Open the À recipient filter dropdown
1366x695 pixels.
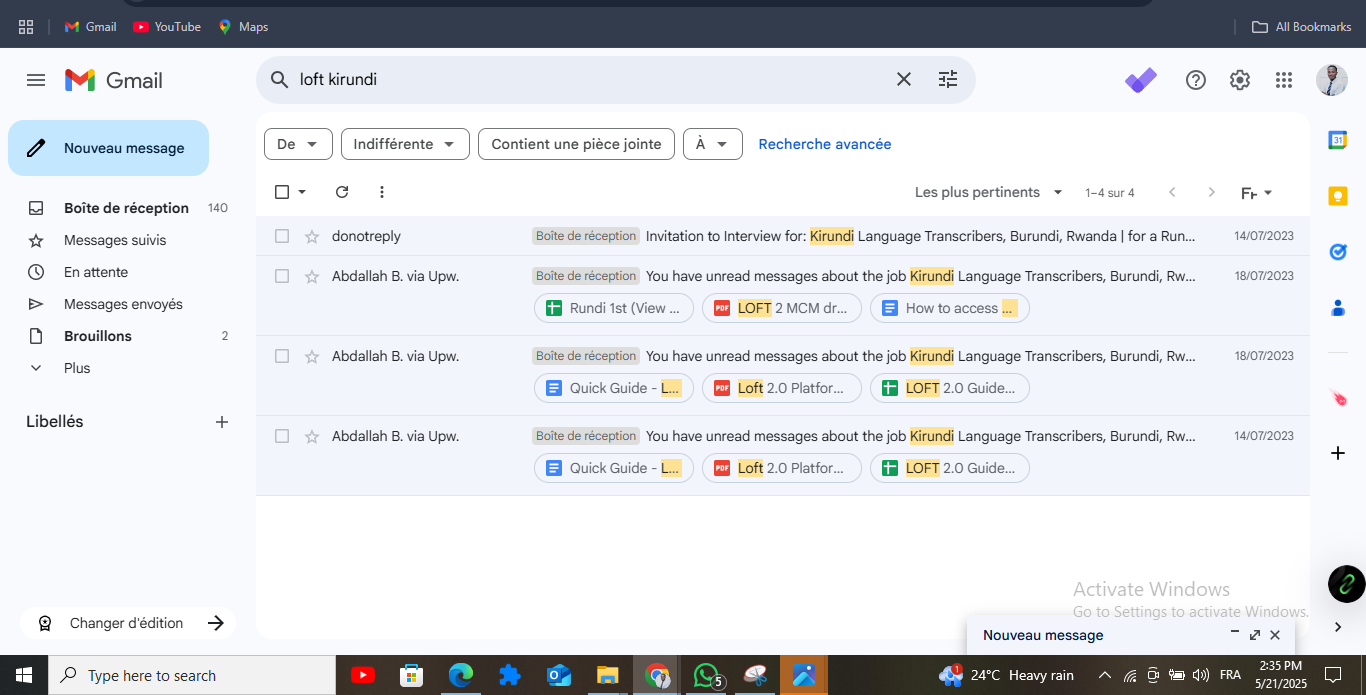(713, 144)
